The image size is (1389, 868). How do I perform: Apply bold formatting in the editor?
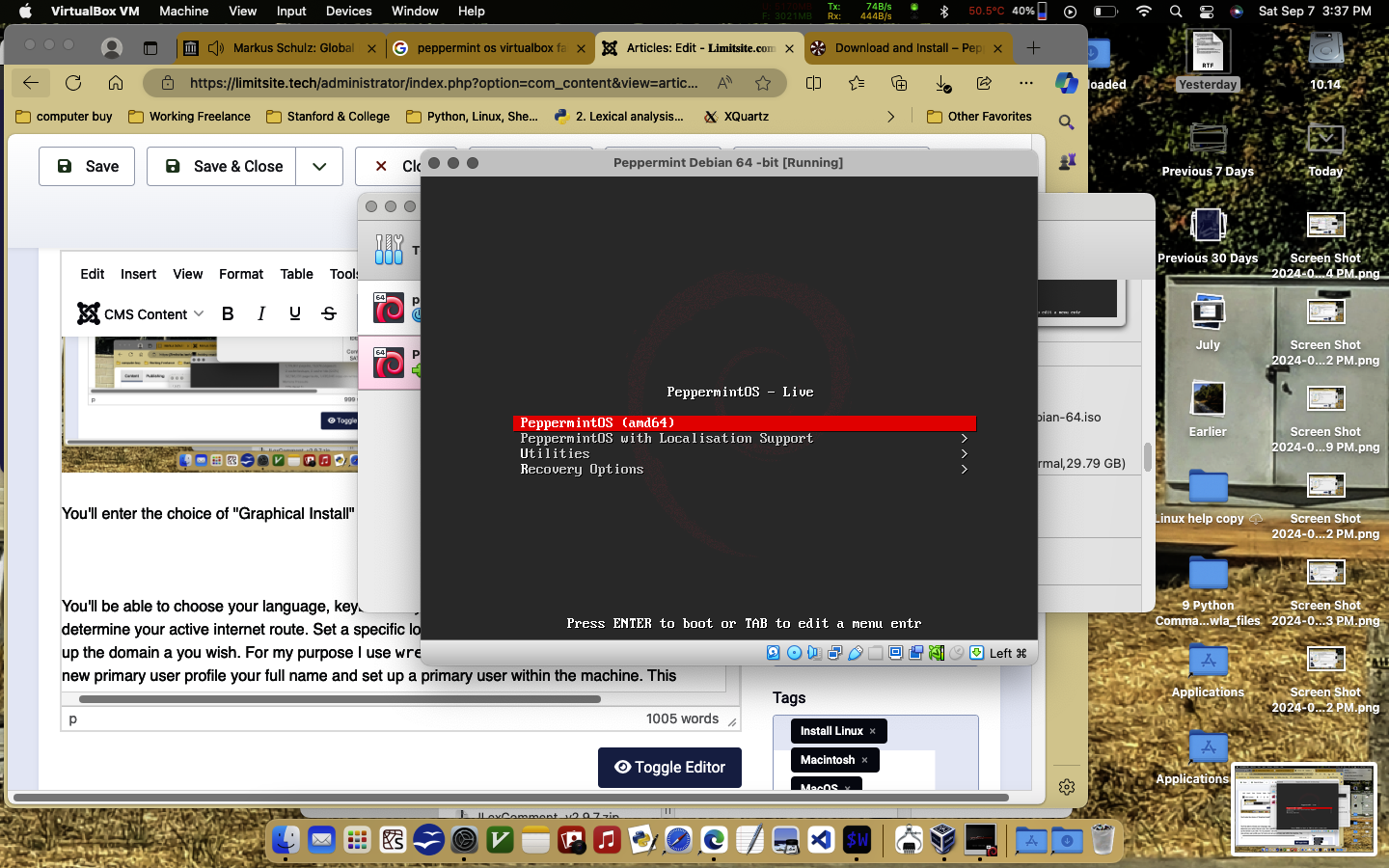228,313
